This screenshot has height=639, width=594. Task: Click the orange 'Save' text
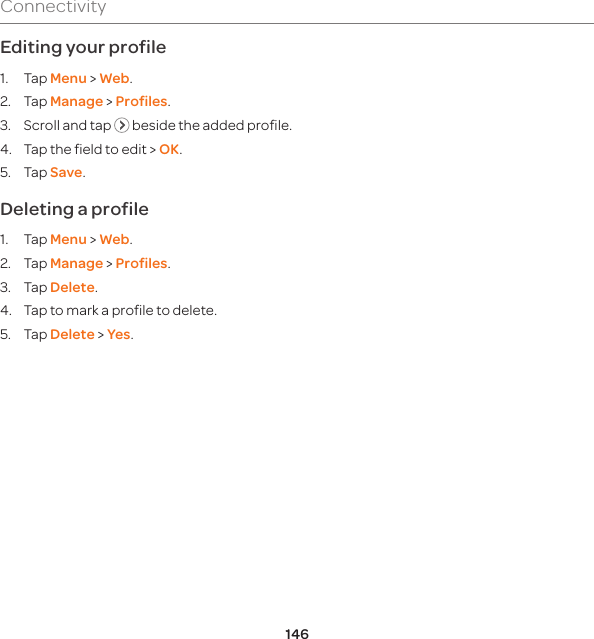pyautogui.click(x=66, y=173)
